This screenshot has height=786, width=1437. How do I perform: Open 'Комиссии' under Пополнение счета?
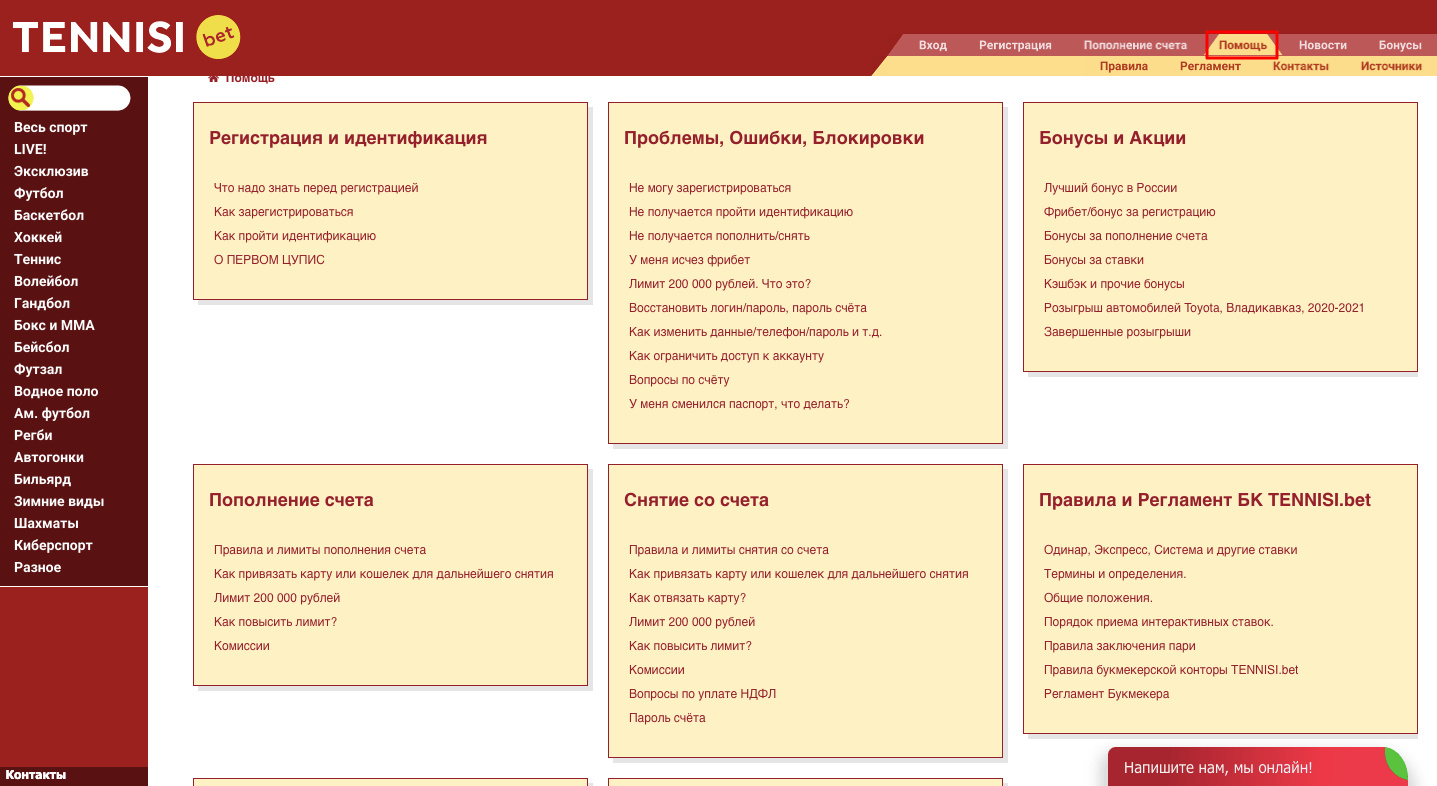coord(242,645)
